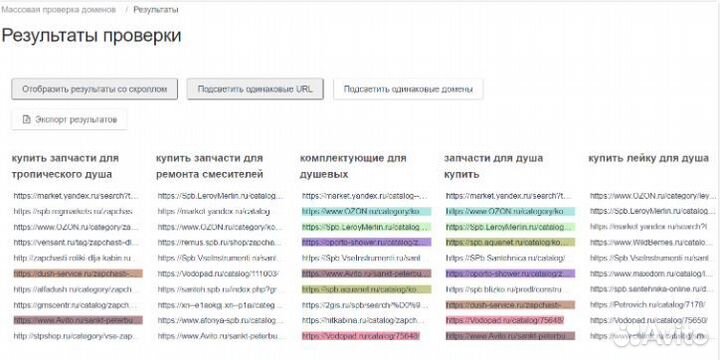Open orange dush-service.ru link in 'запчасти для душа купить' column
The height and width of the screenshot is (360, 720).
click(x=510, y=305)
